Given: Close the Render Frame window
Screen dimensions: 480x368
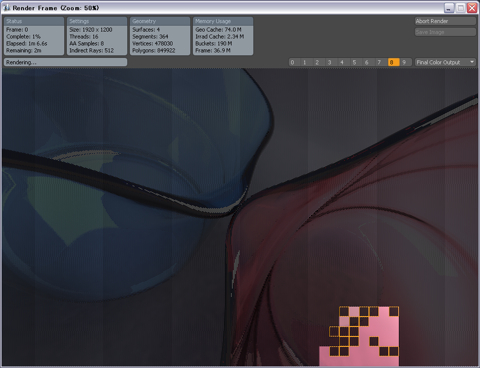Looking at the screenshot, I should pos(472,8).
